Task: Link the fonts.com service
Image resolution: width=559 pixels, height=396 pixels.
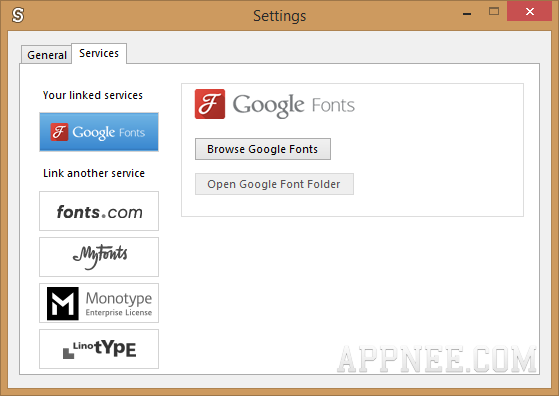Action: click(x=99, y=211)
